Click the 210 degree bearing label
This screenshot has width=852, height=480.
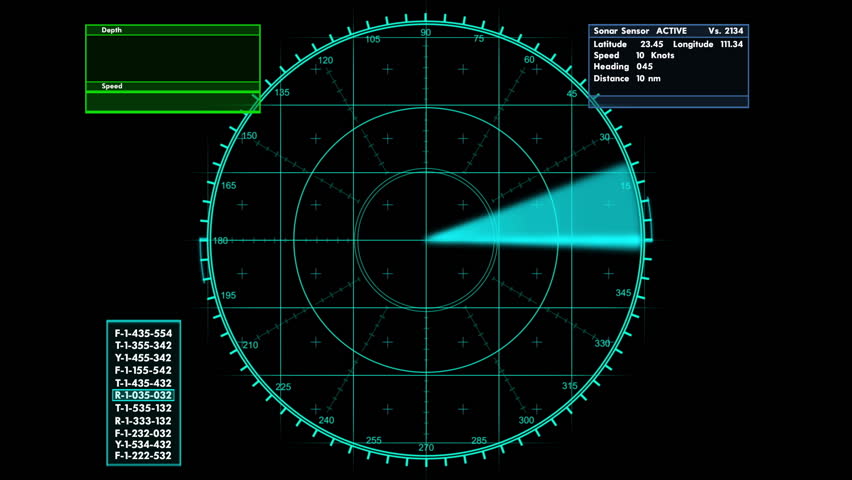[x=250, y=345]
